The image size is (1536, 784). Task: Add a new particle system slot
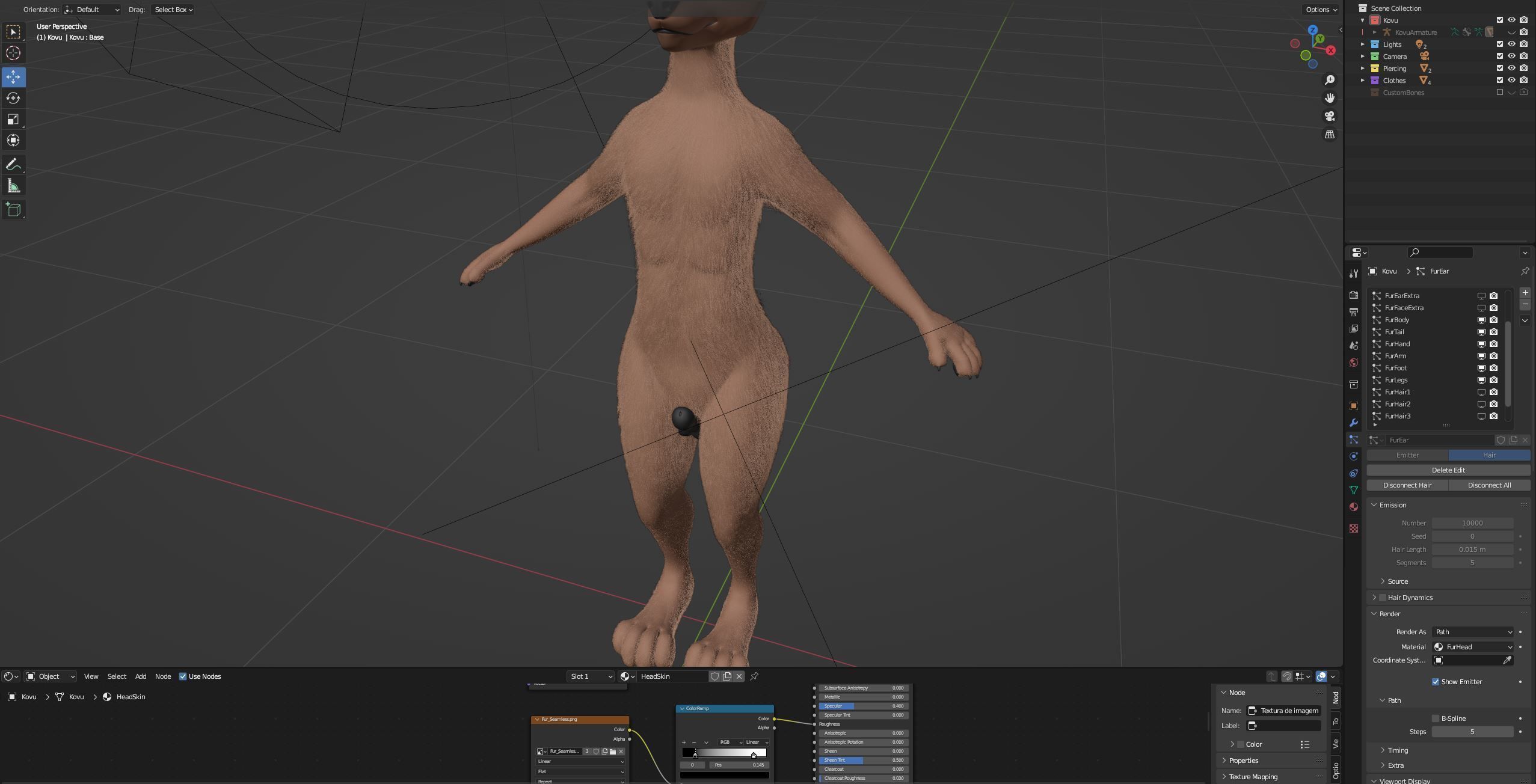pos(1525,293)
